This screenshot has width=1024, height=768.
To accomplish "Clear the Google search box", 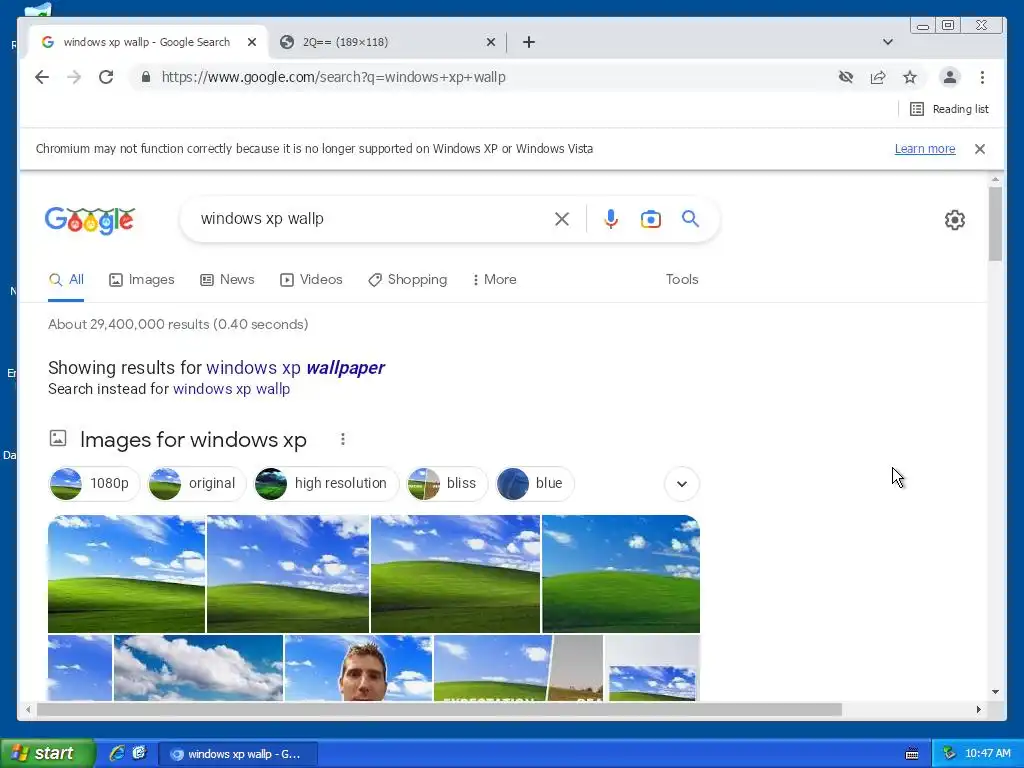I will coord(562,219).
